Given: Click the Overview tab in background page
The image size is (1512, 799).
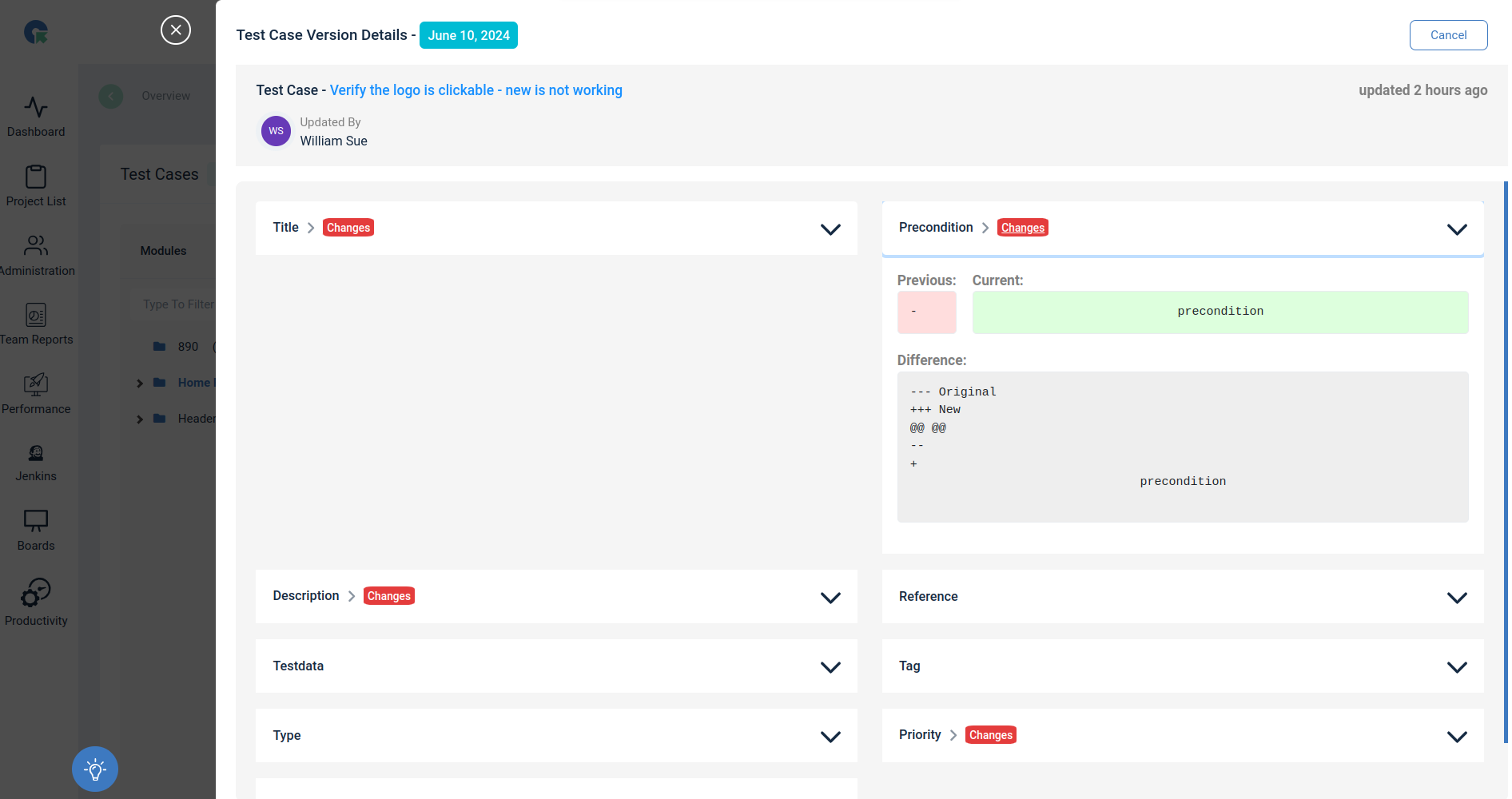Looking at the screenshot, I should (165, 96).
